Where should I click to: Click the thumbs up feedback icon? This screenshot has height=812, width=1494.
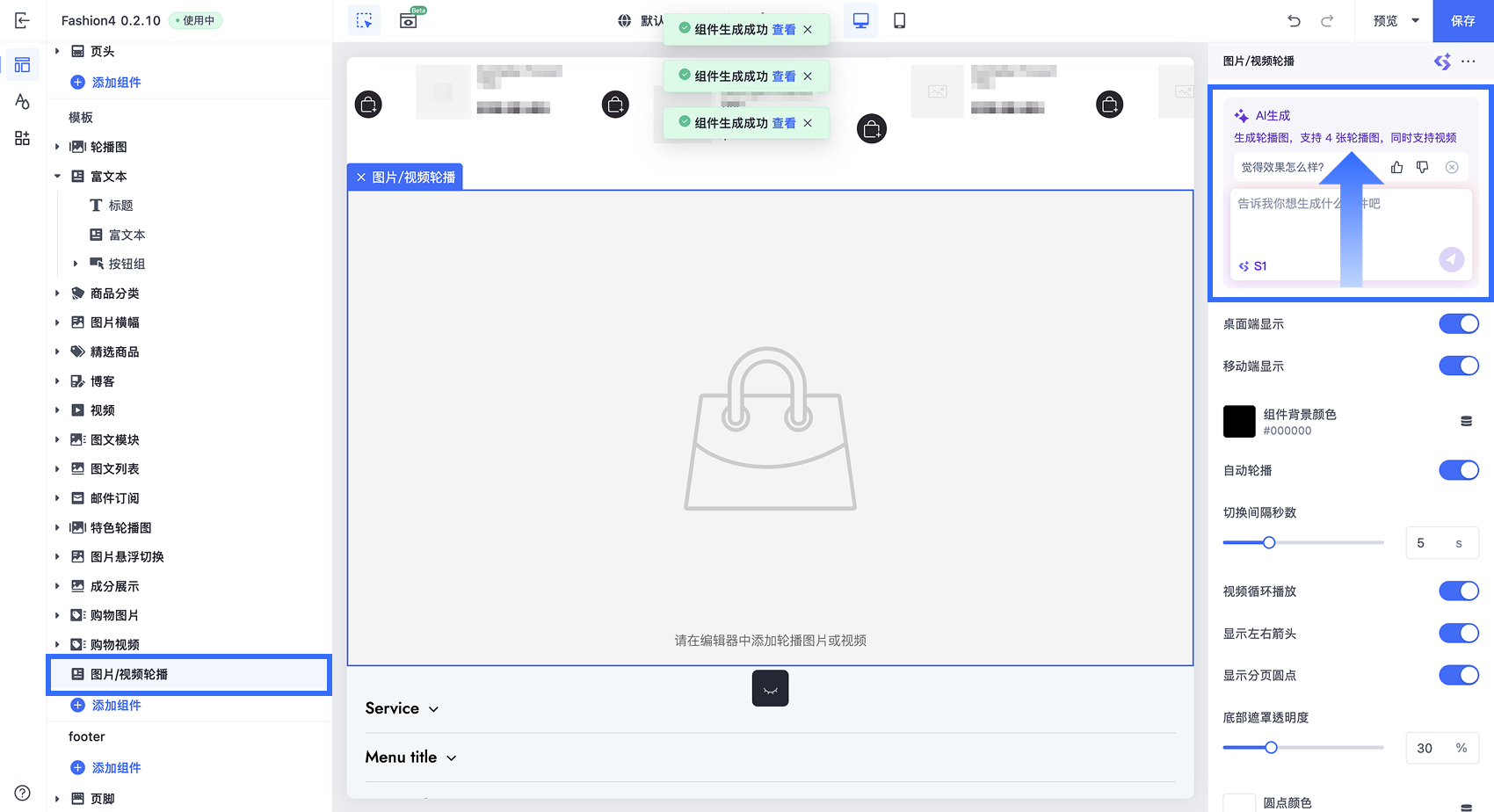click(x=1396, y=167)
